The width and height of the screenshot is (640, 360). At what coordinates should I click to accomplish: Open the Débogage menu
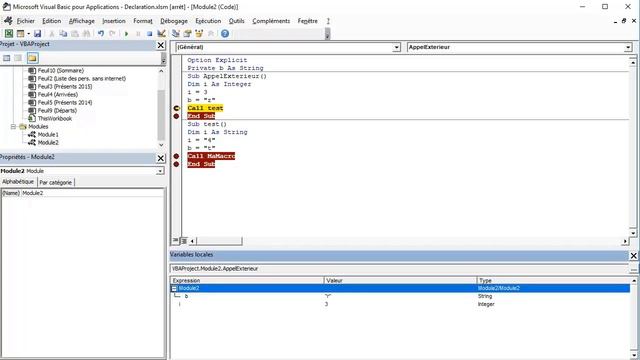[x=174, y=21]
